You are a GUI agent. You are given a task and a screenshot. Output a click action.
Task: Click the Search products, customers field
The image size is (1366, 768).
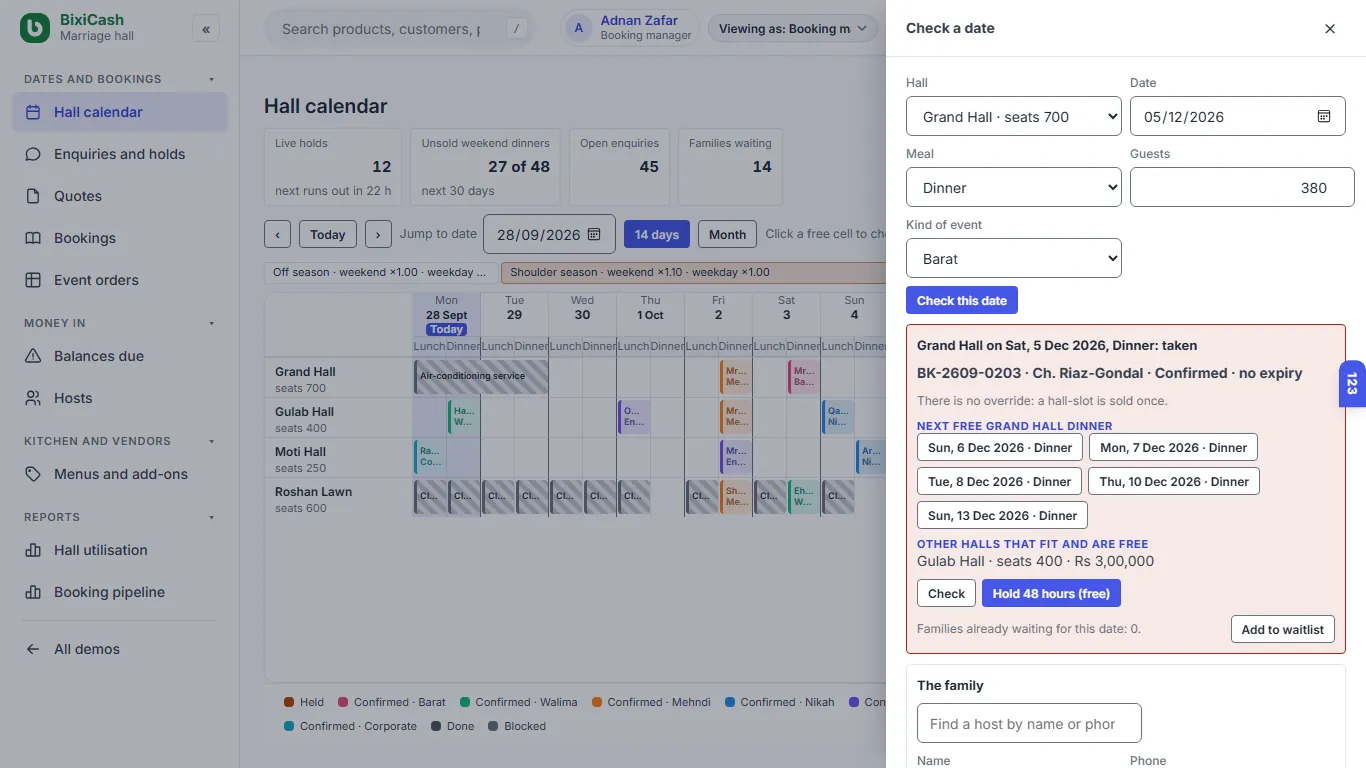click(399, 29)
